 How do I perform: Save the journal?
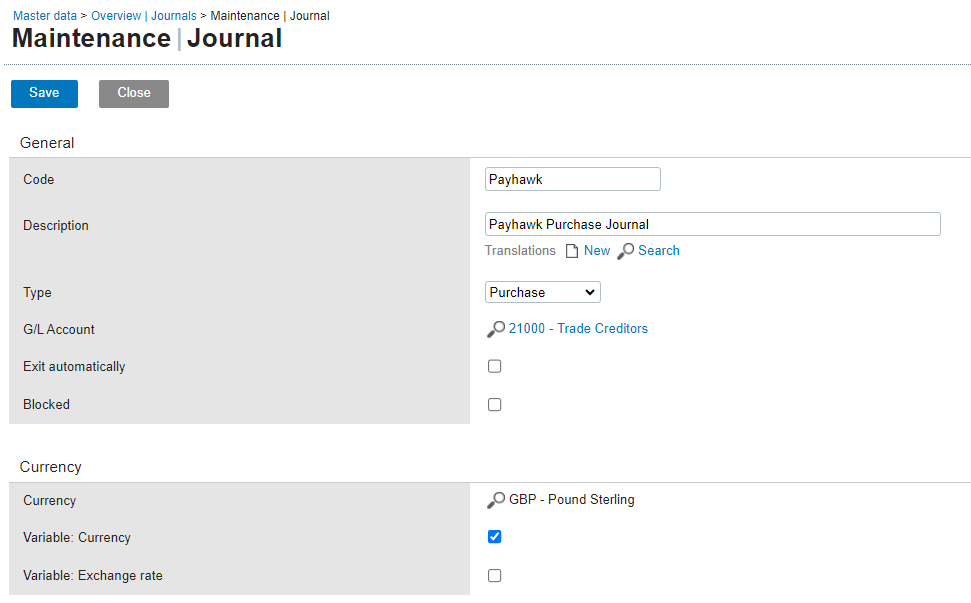[x=45, y=93]
